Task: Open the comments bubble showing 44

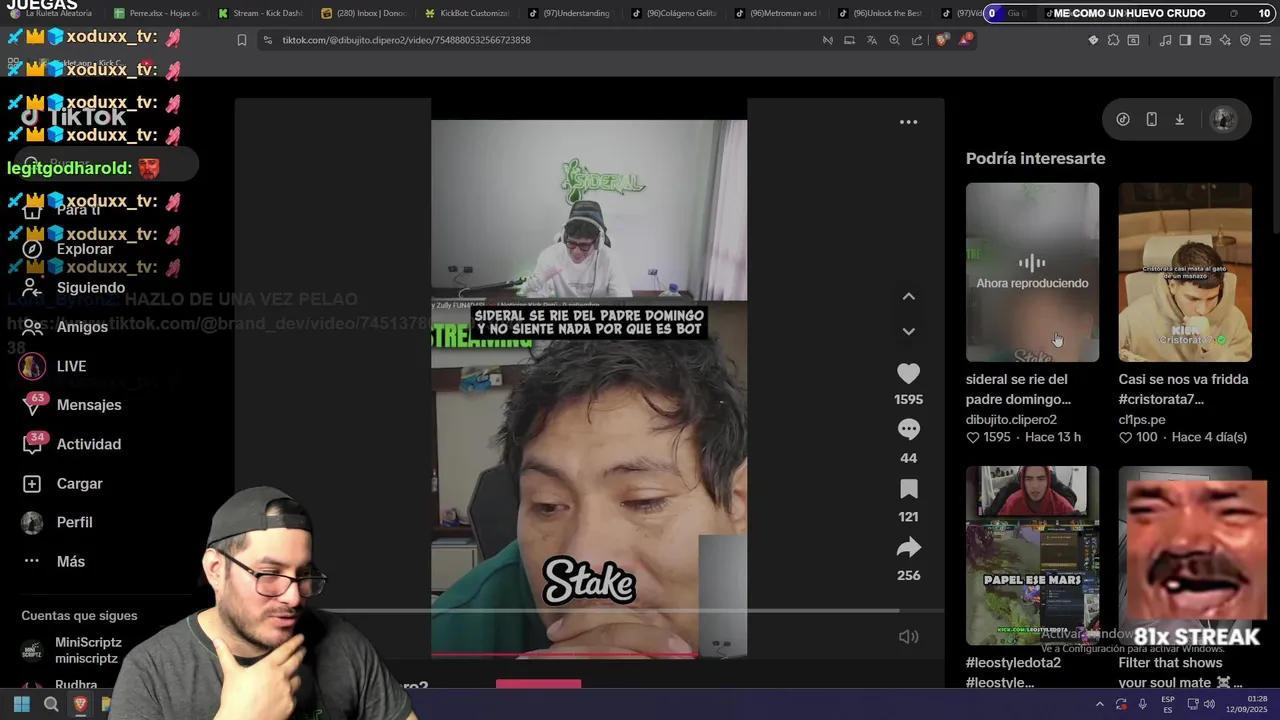Action: (x=908, y=429)
